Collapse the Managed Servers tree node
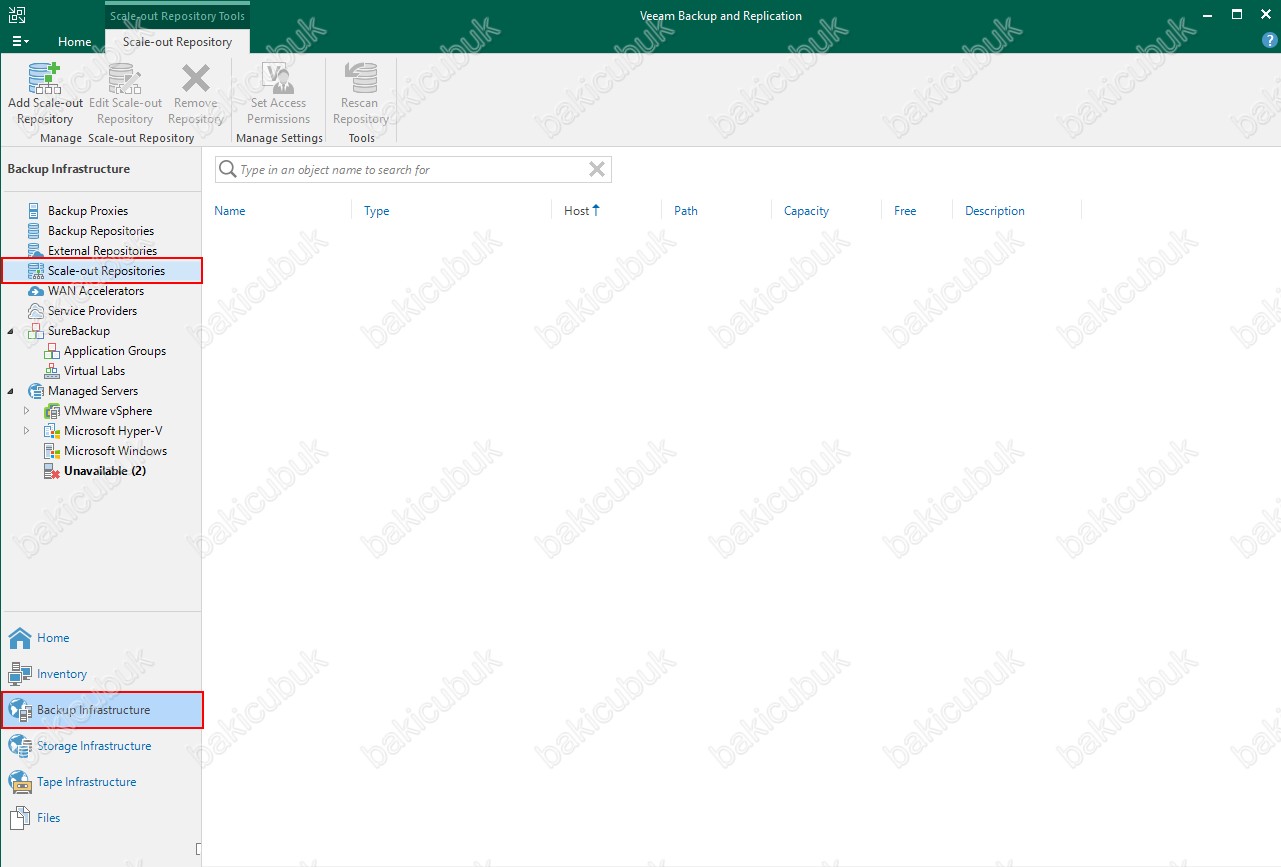1281x867 pixels. click(11, 391)
